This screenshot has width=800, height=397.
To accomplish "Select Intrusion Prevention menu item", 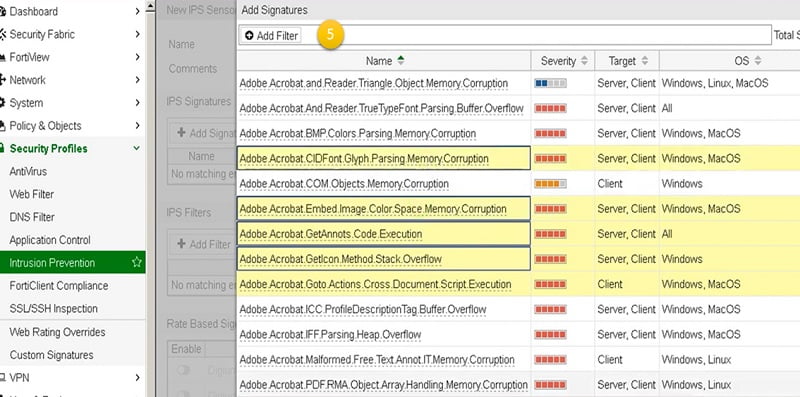I will tap(72, 262).
